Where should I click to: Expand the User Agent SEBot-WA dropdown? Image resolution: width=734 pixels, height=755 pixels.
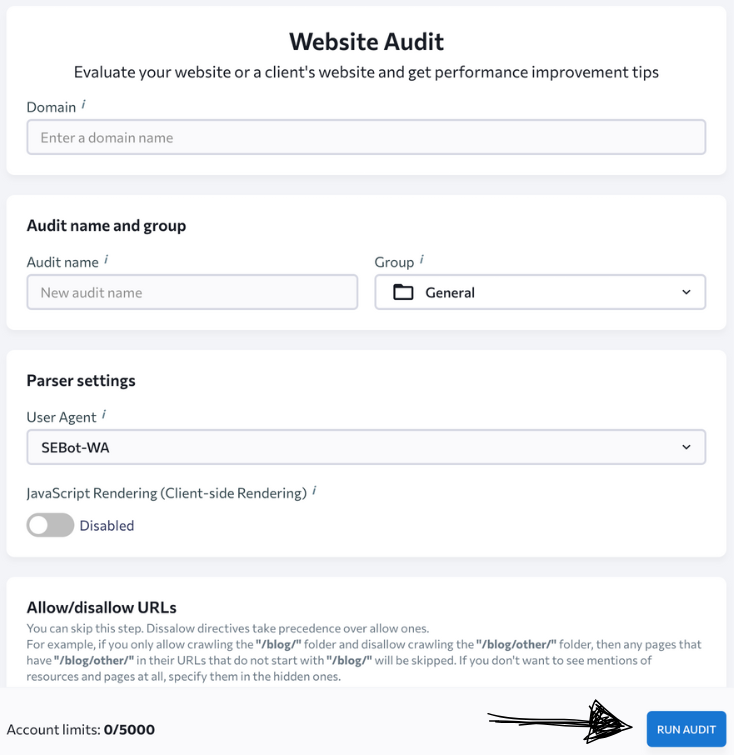click(366, 447)
